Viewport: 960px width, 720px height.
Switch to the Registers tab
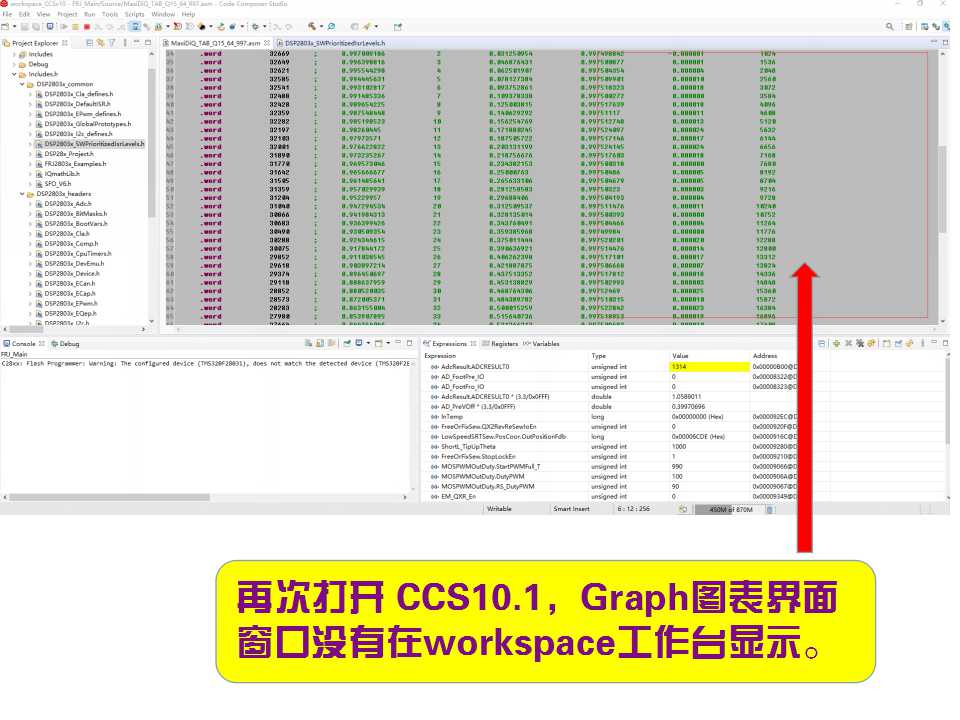pos(500,344)
